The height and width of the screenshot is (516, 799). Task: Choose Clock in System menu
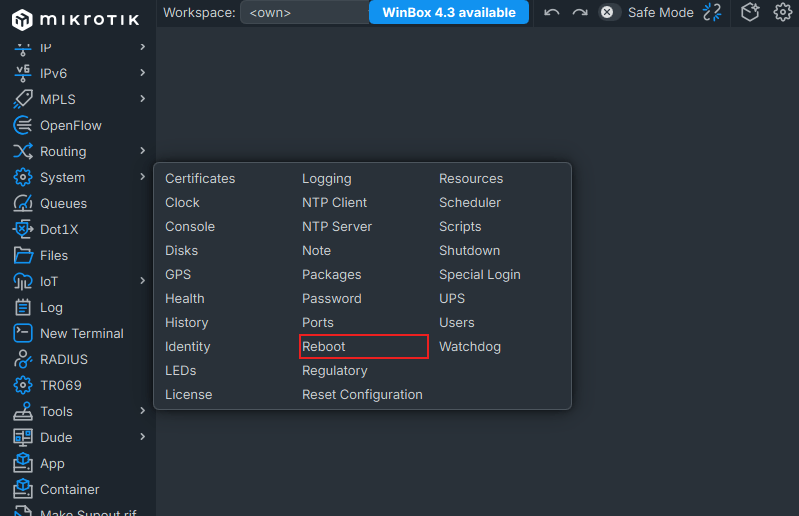(182, 203)
